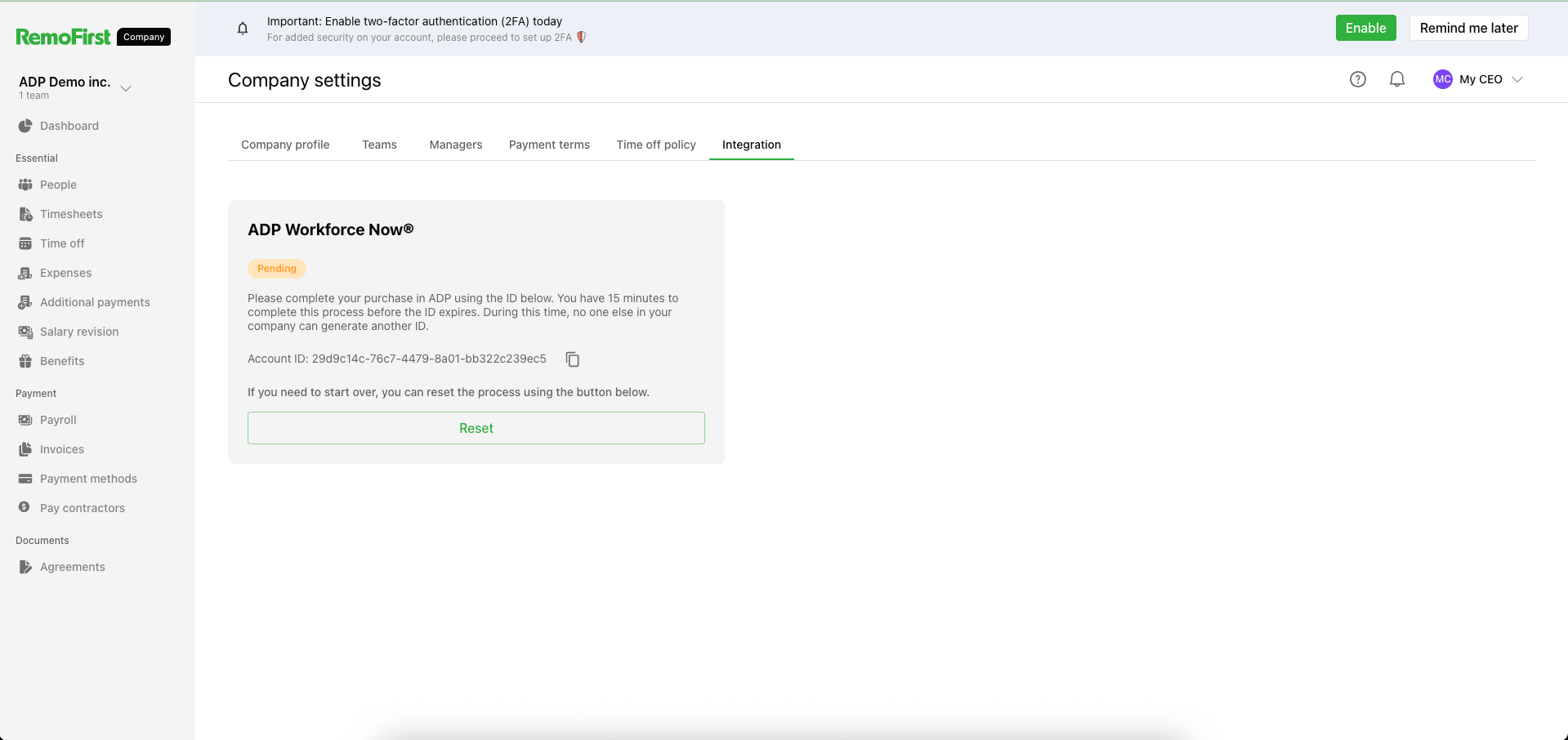Switch to the Payment terms tab
The width and height of the screenshot is (1568, 740).
click(x=549, y=145)
